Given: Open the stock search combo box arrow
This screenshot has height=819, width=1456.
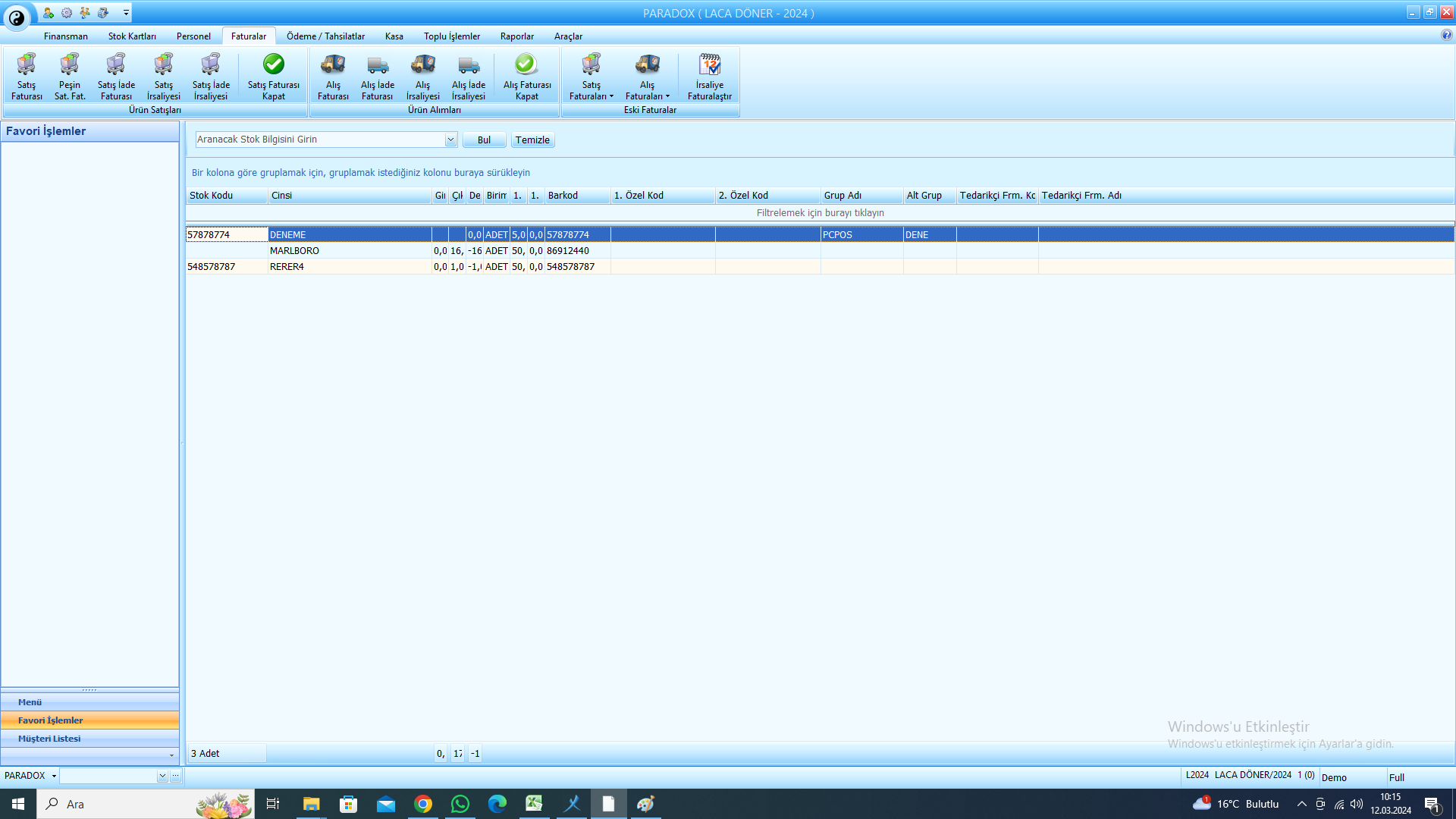Looking at the screenshot, I should (450, 140).
